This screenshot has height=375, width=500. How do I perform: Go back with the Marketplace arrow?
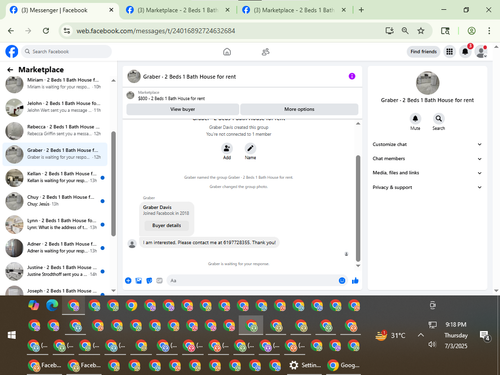[x=10, y=70]
